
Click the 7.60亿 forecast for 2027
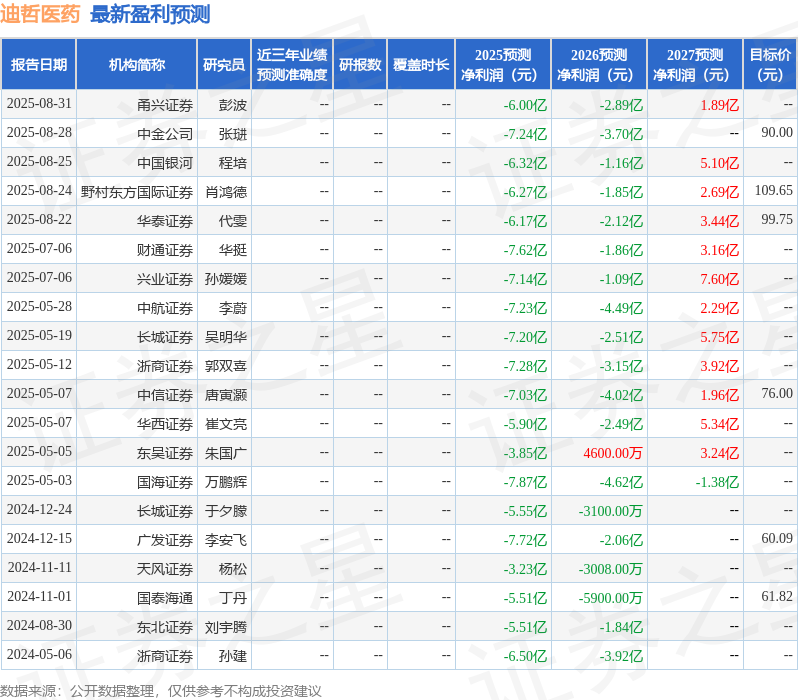tap(719, 279)
